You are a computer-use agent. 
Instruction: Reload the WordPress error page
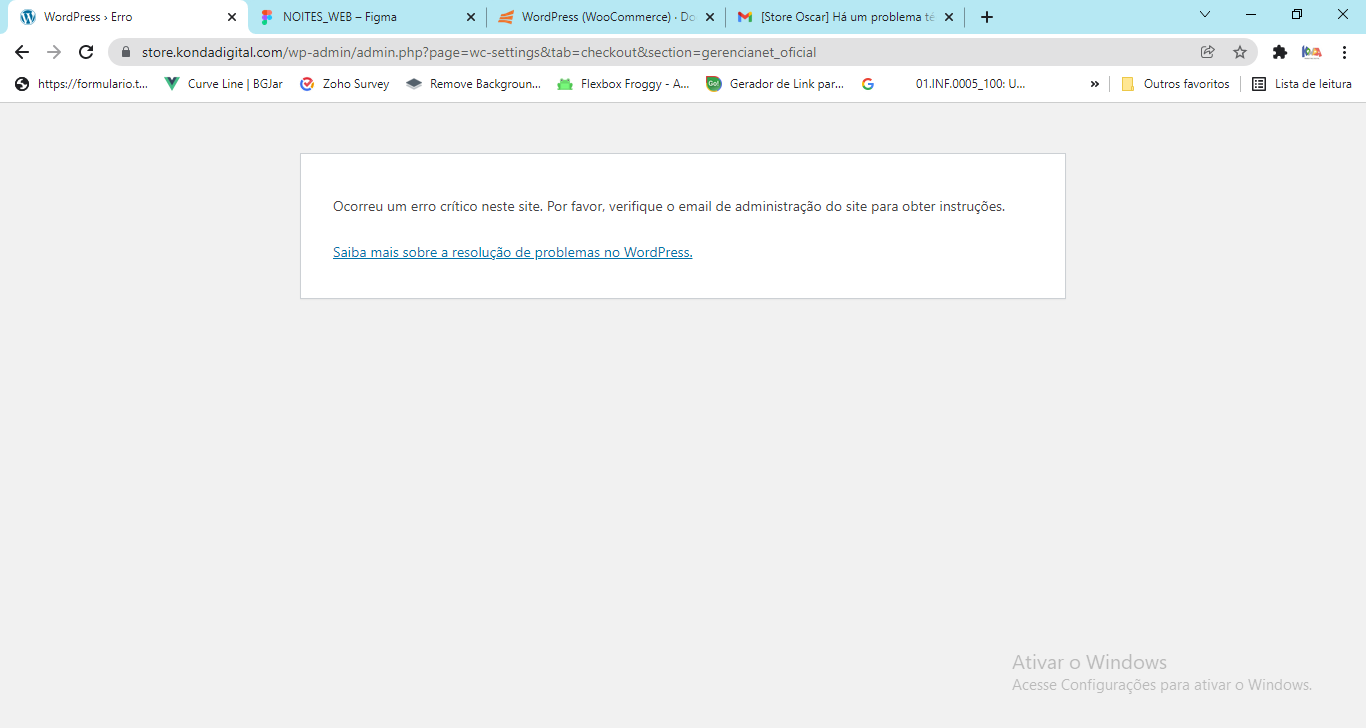click(86, 52)
